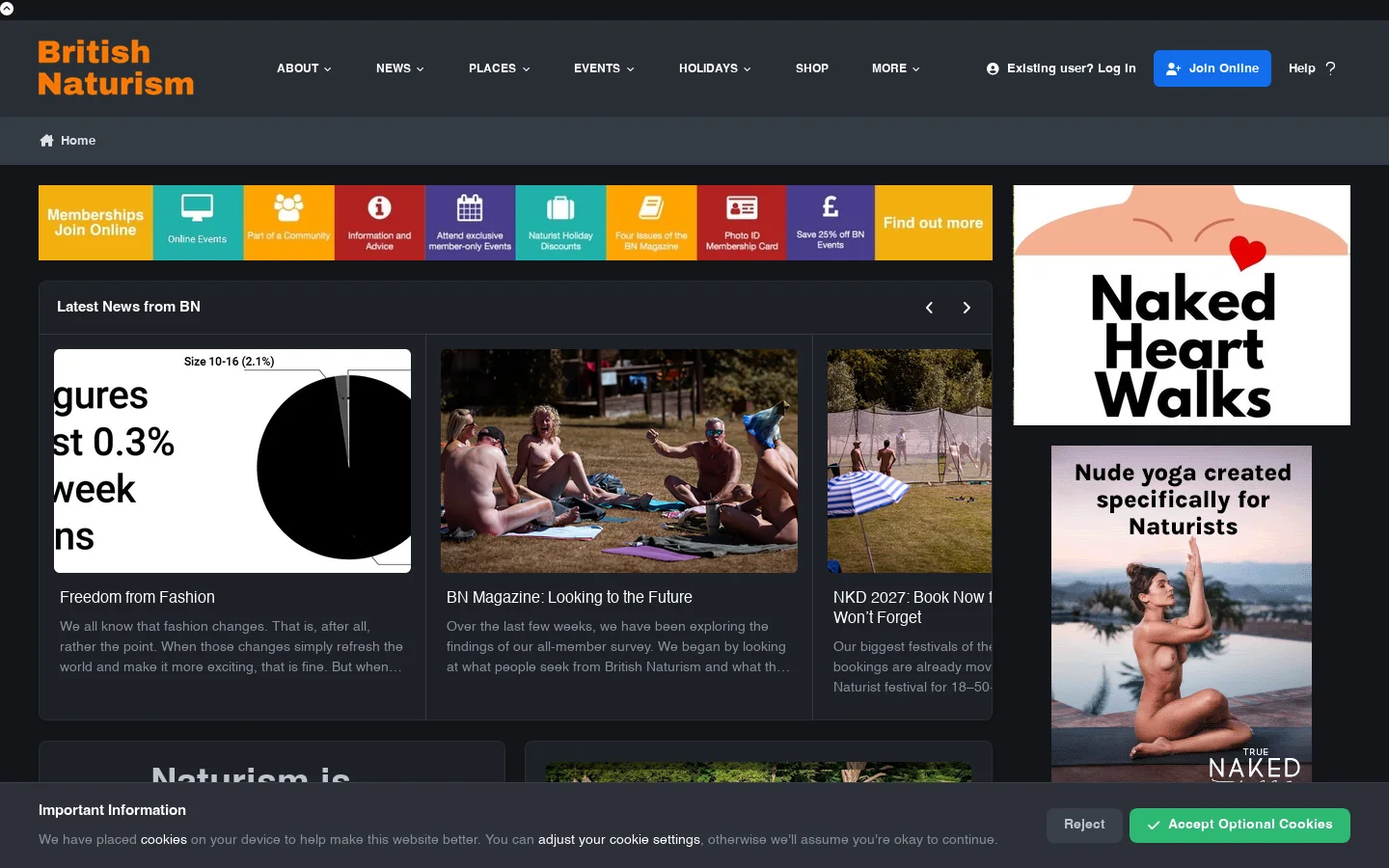Click Memberships Join Online banner tile
Viewport: 1389px width, 868px height.
click(x=95, y=223)
